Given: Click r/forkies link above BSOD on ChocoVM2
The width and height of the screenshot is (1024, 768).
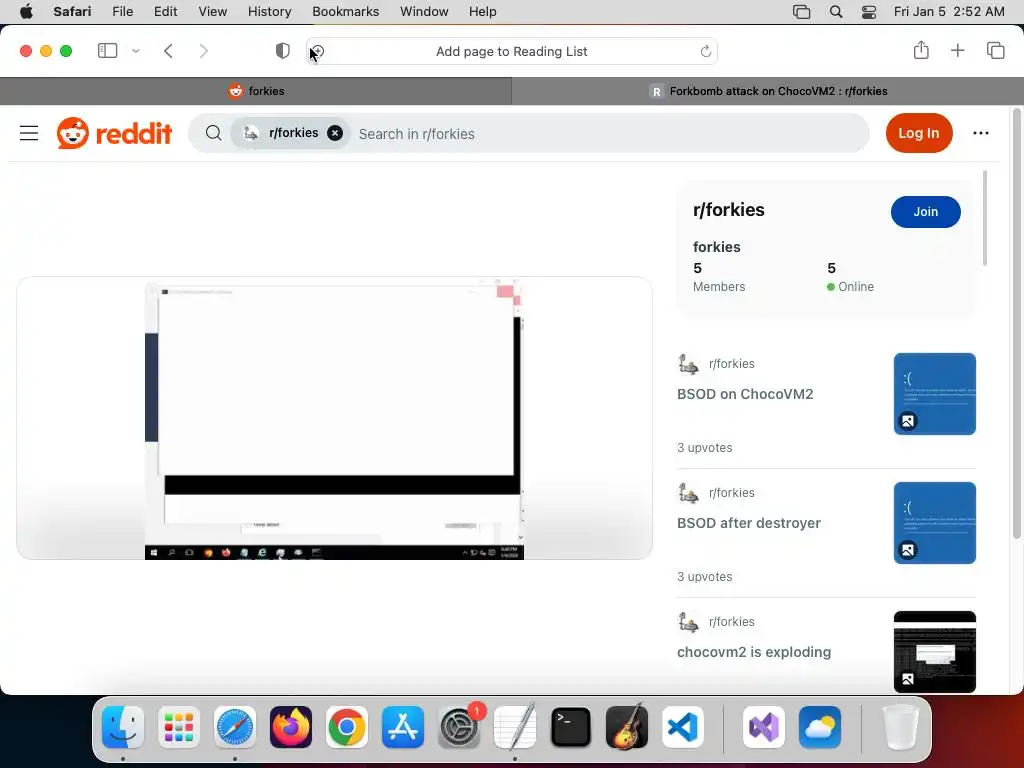Looking at the screenshot, I should [x=731, y=364].
